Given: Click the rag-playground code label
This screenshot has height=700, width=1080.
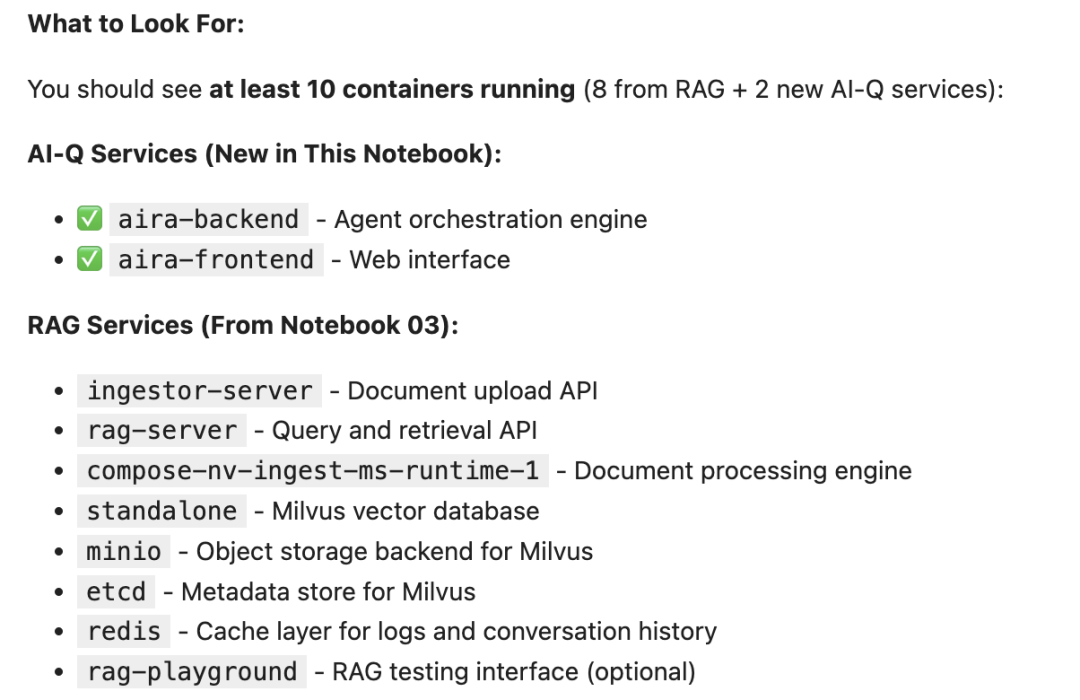Looking at the screenshot, I should point(192,672).
